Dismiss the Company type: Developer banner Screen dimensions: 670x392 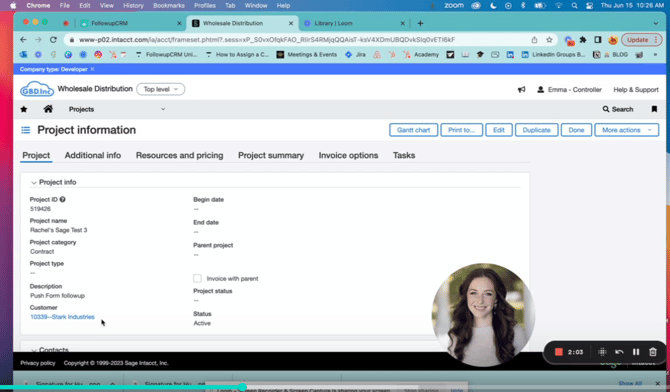tap(92, 69)
